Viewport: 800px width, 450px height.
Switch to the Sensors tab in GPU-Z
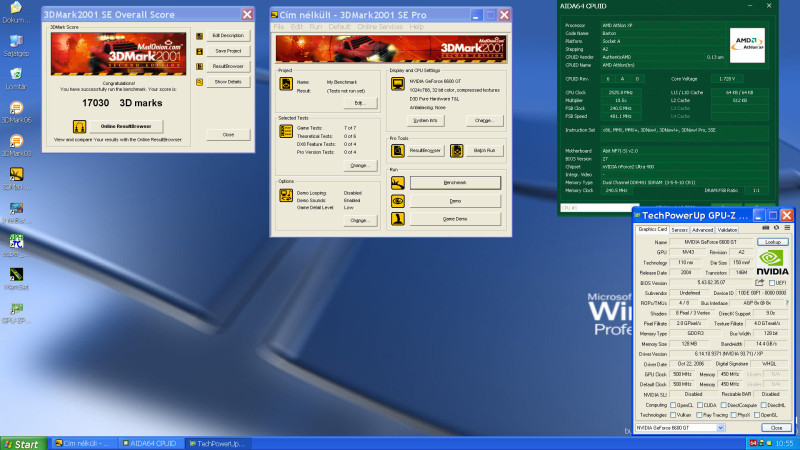coord(680,230)
